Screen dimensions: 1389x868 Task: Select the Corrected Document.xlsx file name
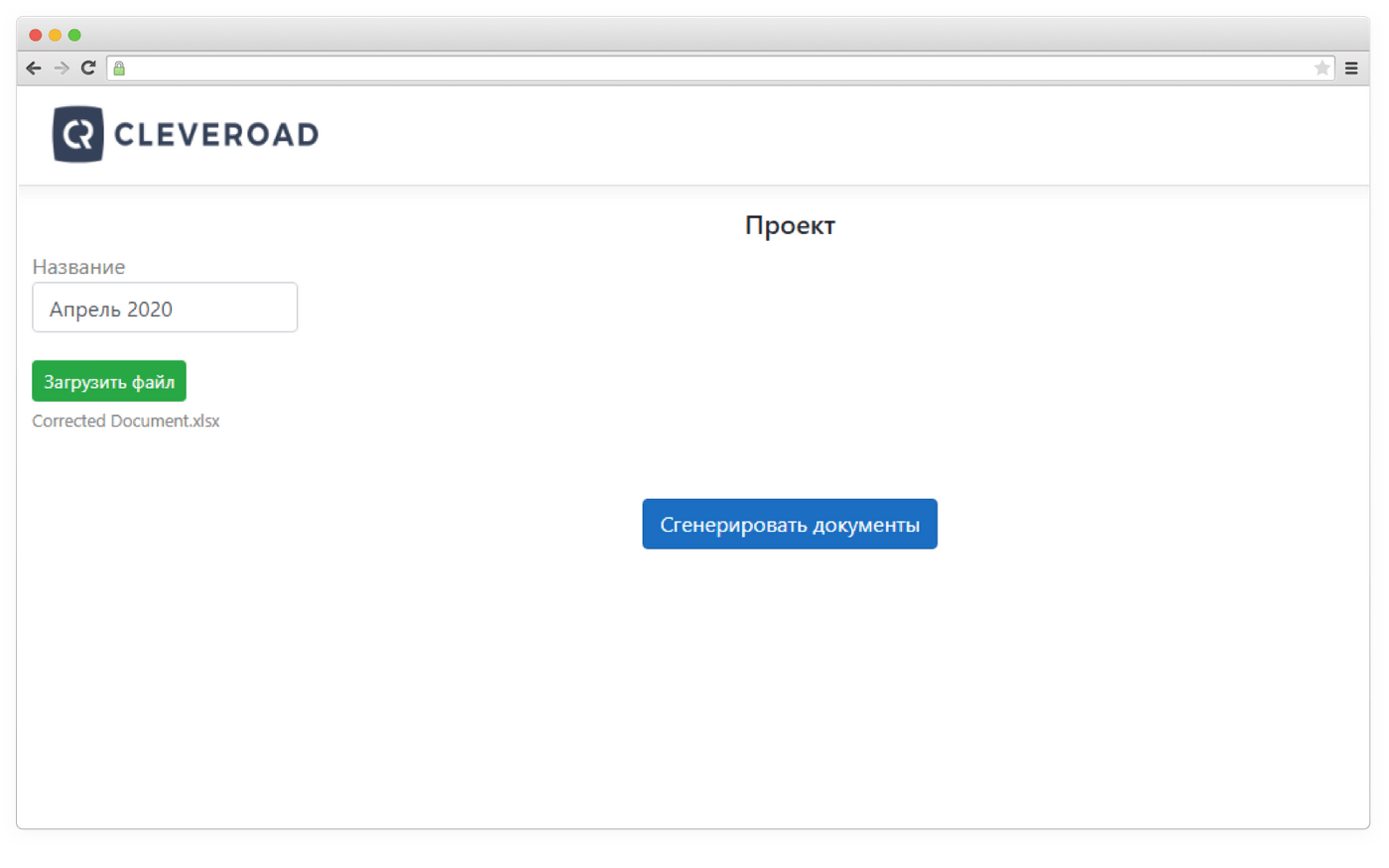point(126,421)
